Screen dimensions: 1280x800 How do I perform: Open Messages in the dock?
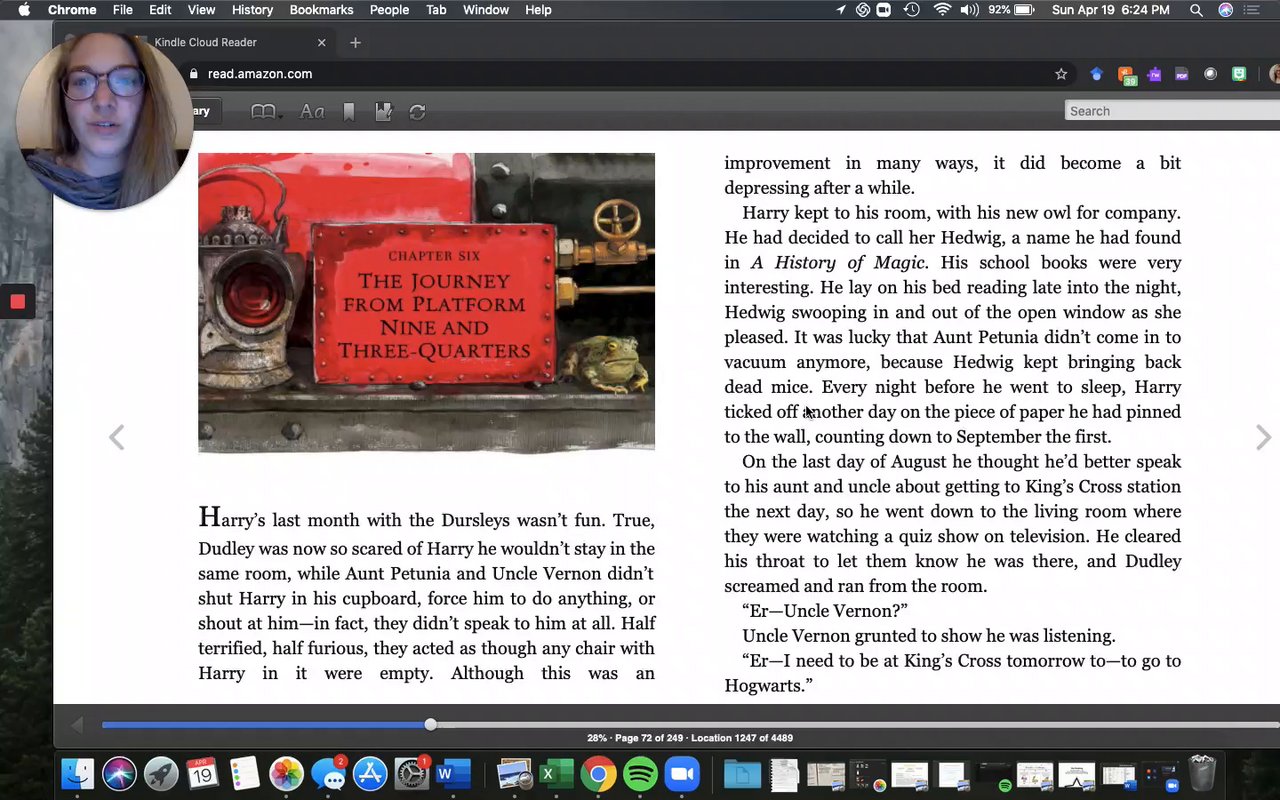pos(328,774)
